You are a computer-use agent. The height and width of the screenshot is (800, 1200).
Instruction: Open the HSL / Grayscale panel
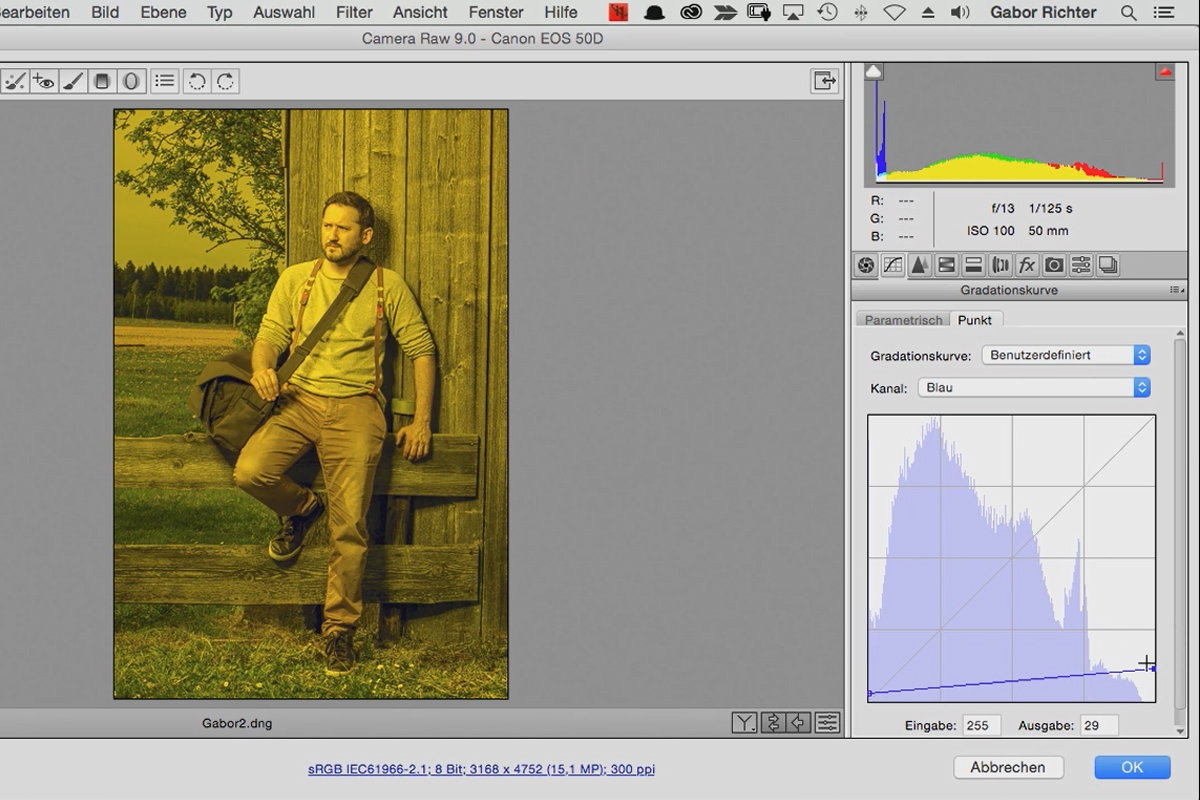[x=946, y=265]
